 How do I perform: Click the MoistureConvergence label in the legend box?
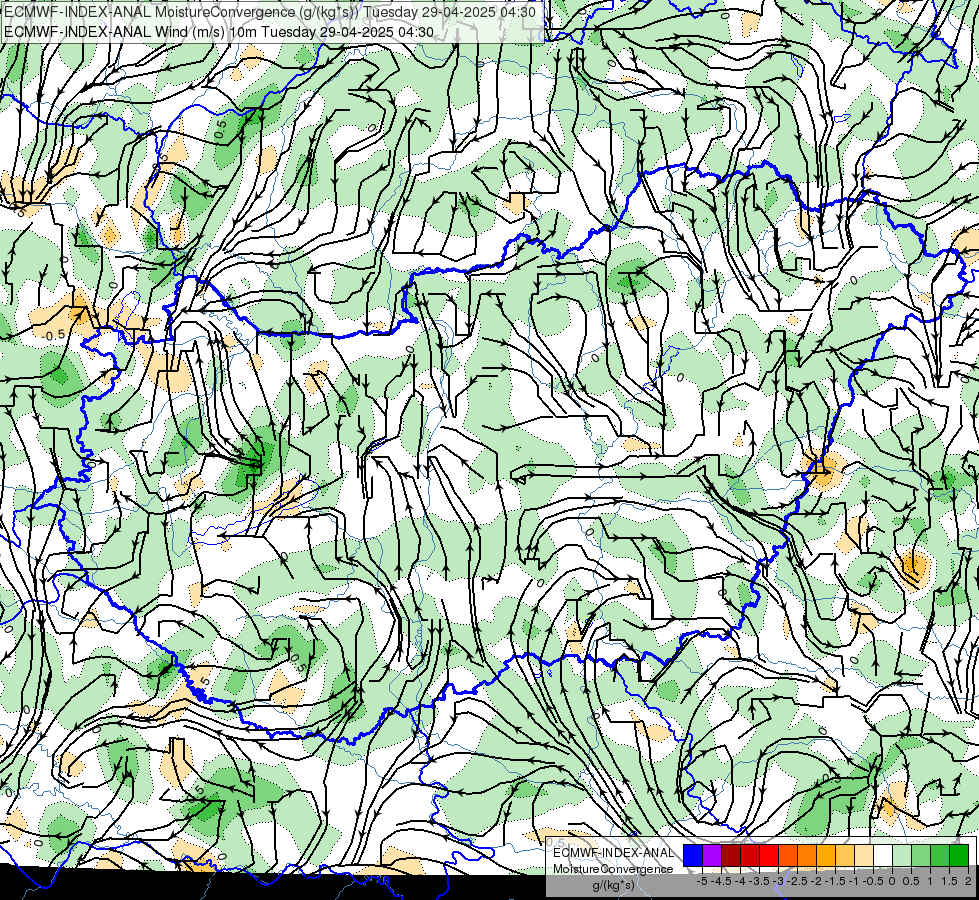[613, 869]
